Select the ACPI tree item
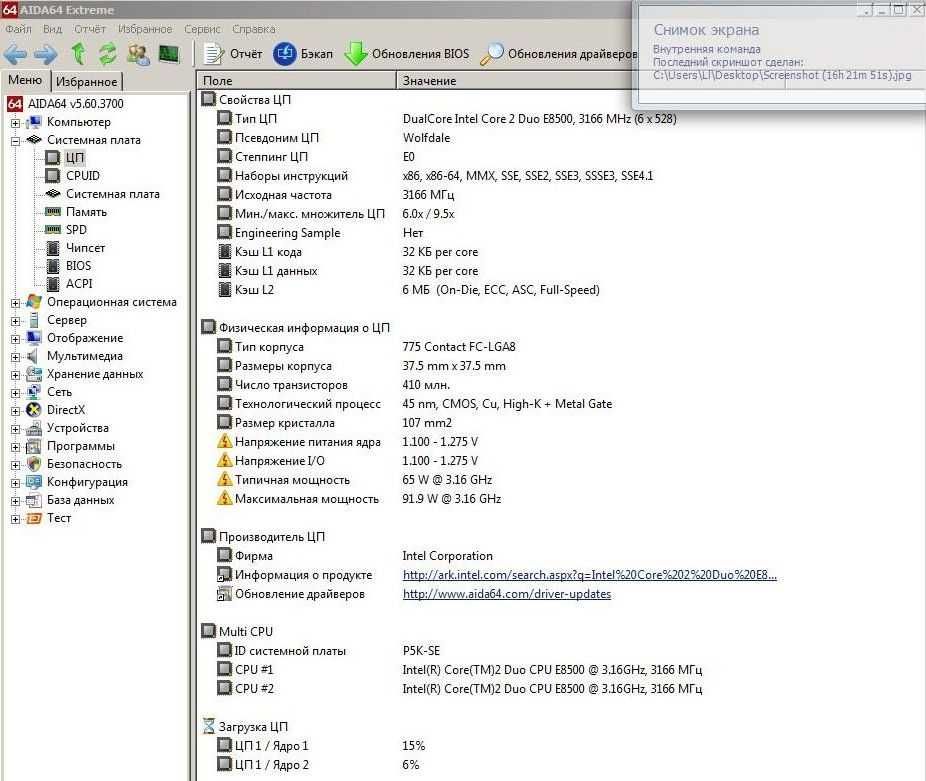The height and width of the screenshot is (781, 926). (79, 284)
